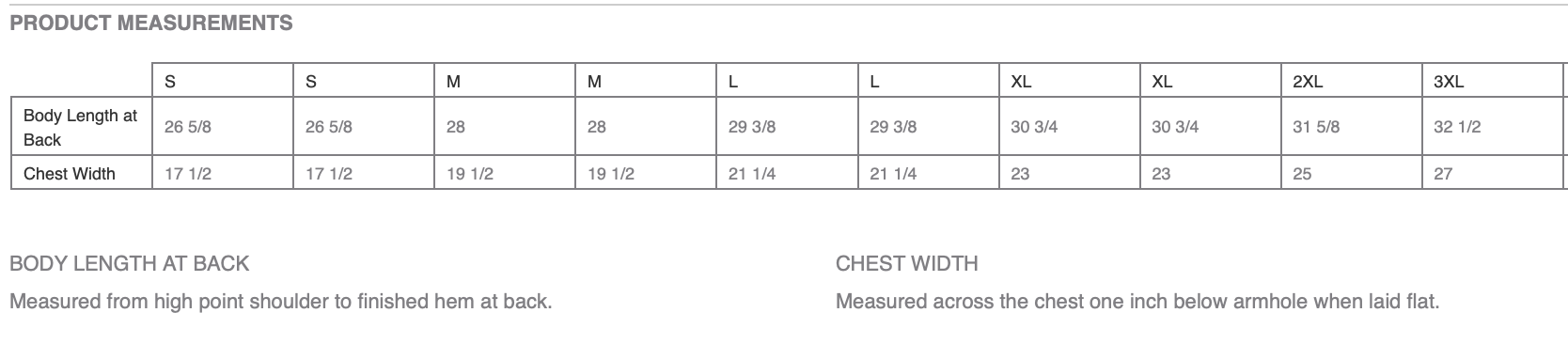Click chest width value 27
The height and width of the screenshot is (344, 1568).
pyautogui.click(x=1443, y=174)
